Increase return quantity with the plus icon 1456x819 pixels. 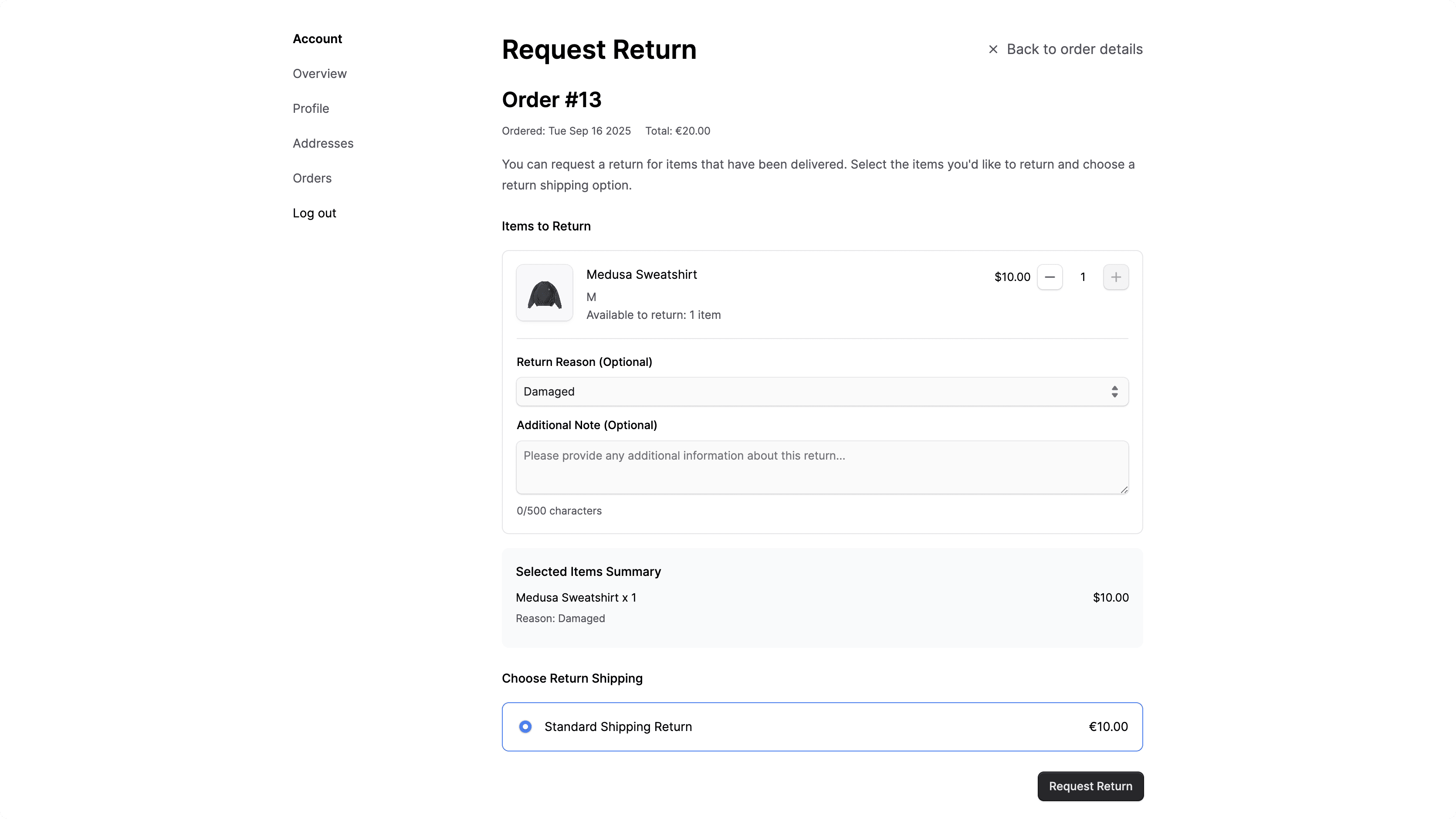[1116, 277]
